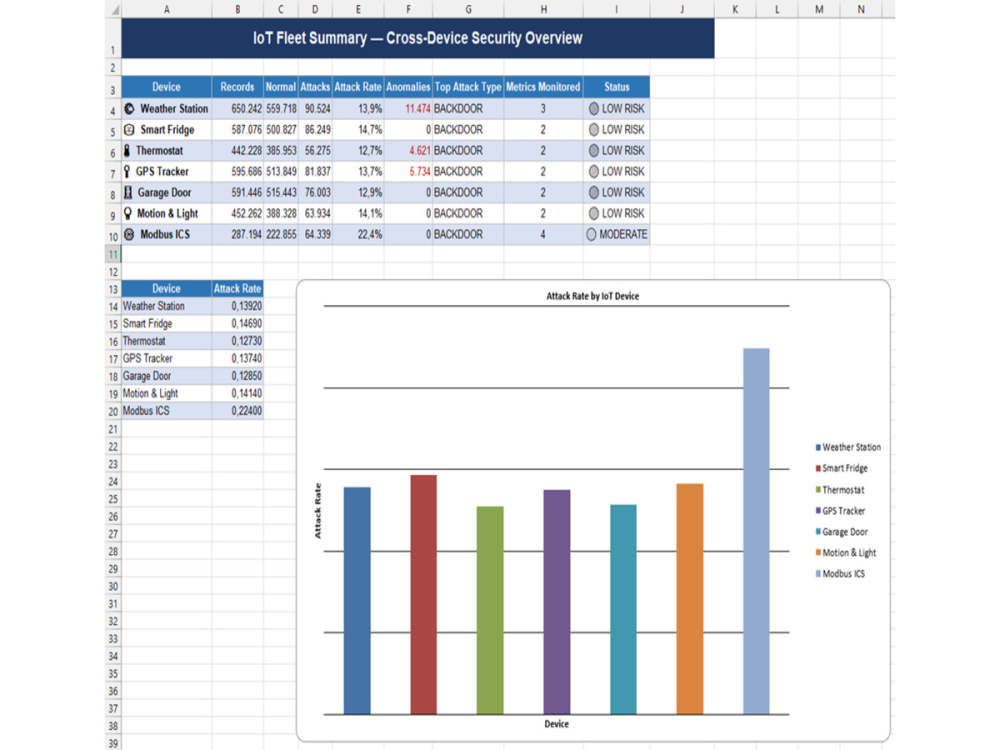
Task: Select column F header
Action: click(408, 9)
